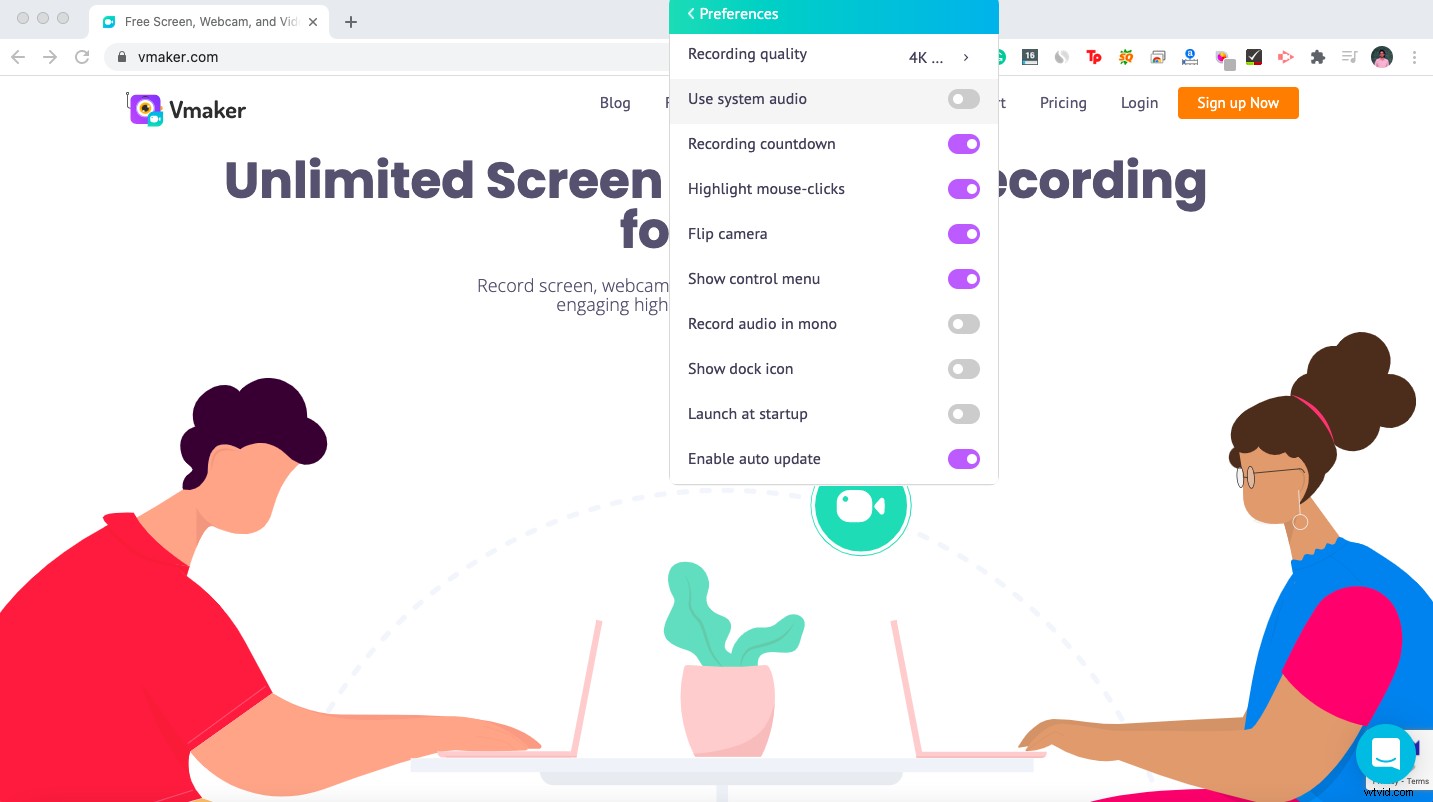Enable the Use system audio toggle
1433x802 pixels.
coord(963,99)
